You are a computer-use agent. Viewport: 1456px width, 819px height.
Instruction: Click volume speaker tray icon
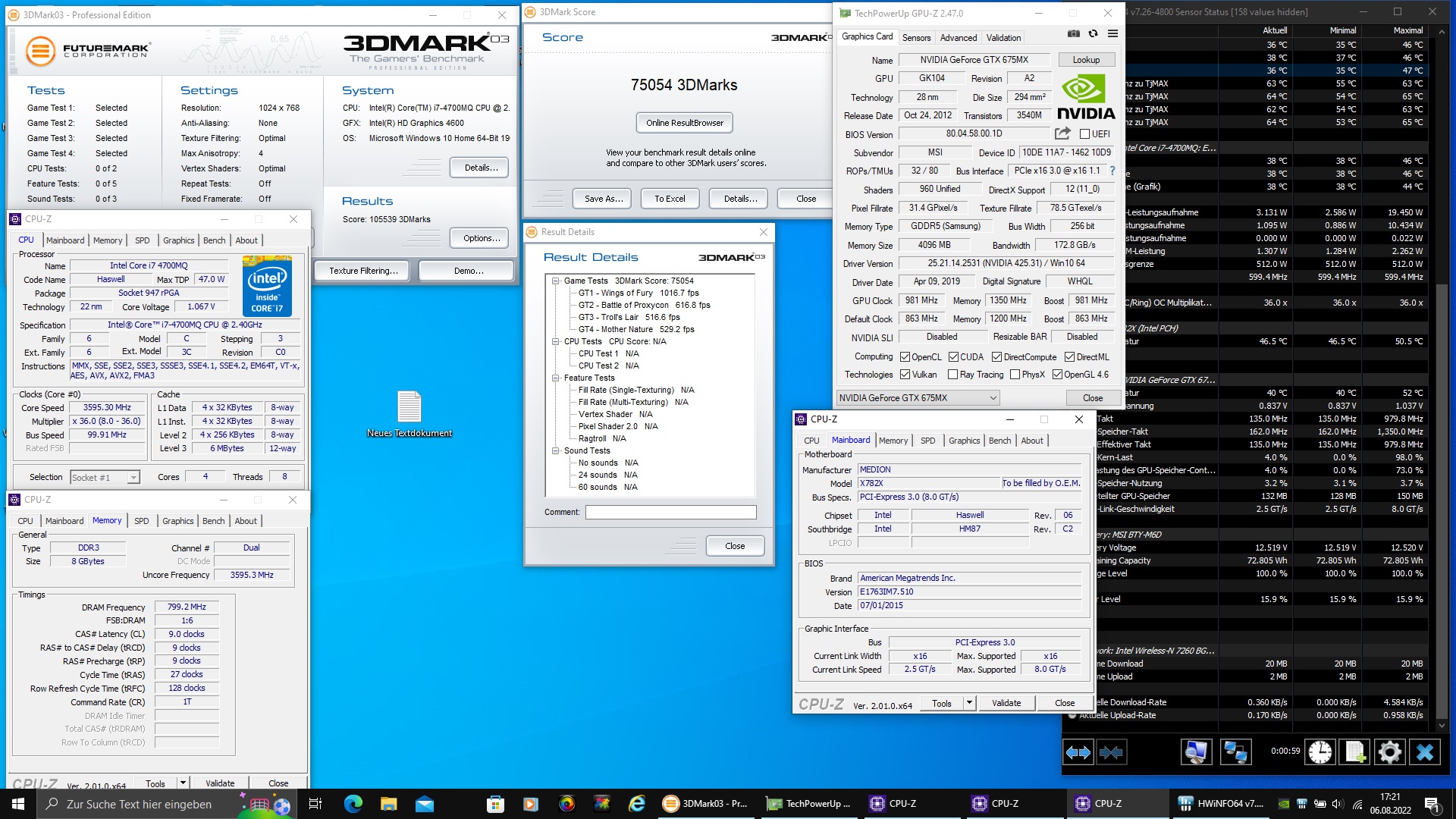1338,804
